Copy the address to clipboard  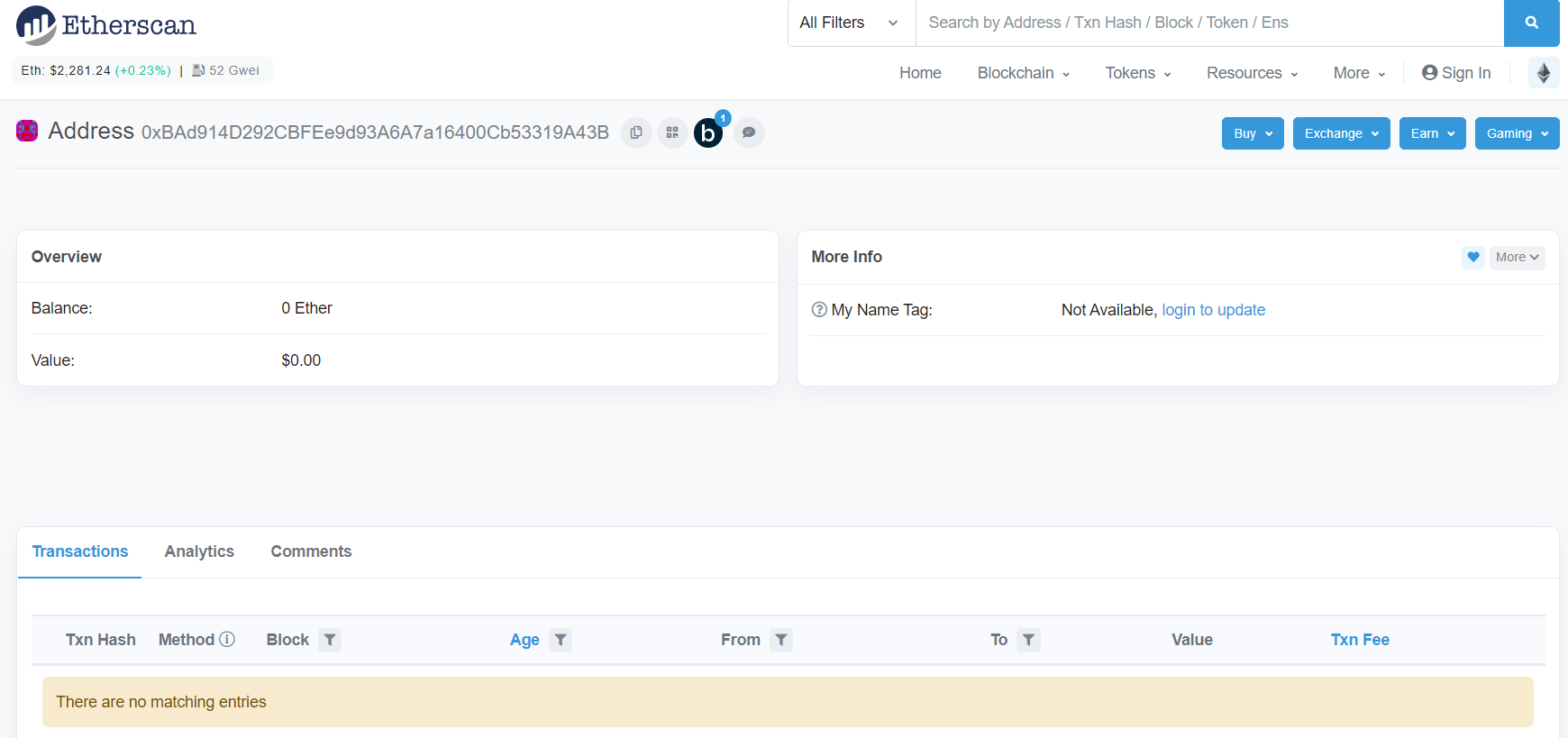click(x=636, y=132)
